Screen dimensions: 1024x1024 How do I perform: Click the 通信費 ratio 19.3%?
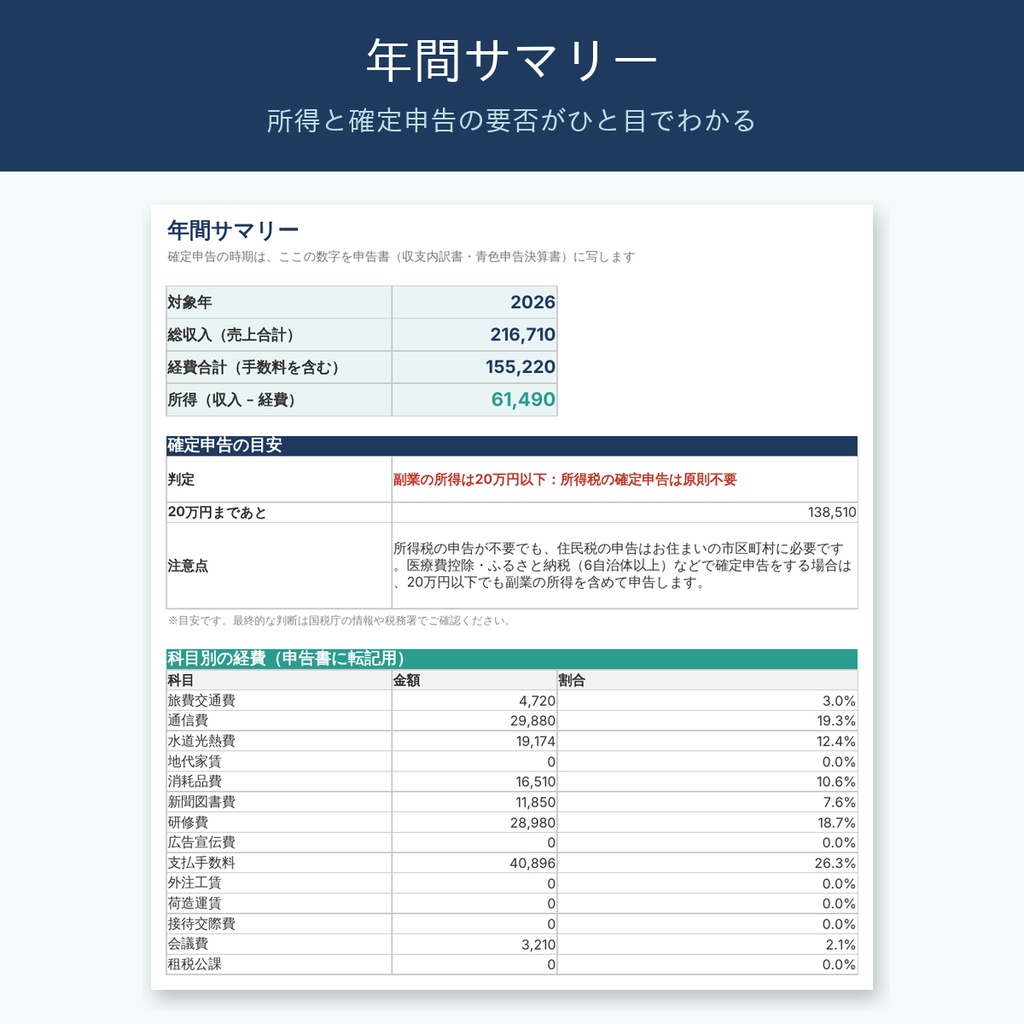tap(836, 721)
